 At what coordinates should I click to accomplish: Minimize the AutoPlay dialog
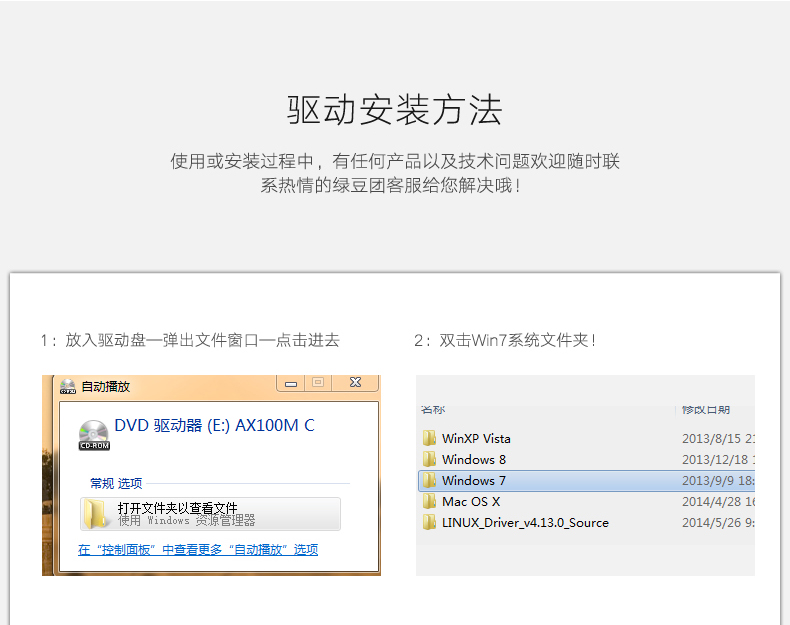point(291,383)
